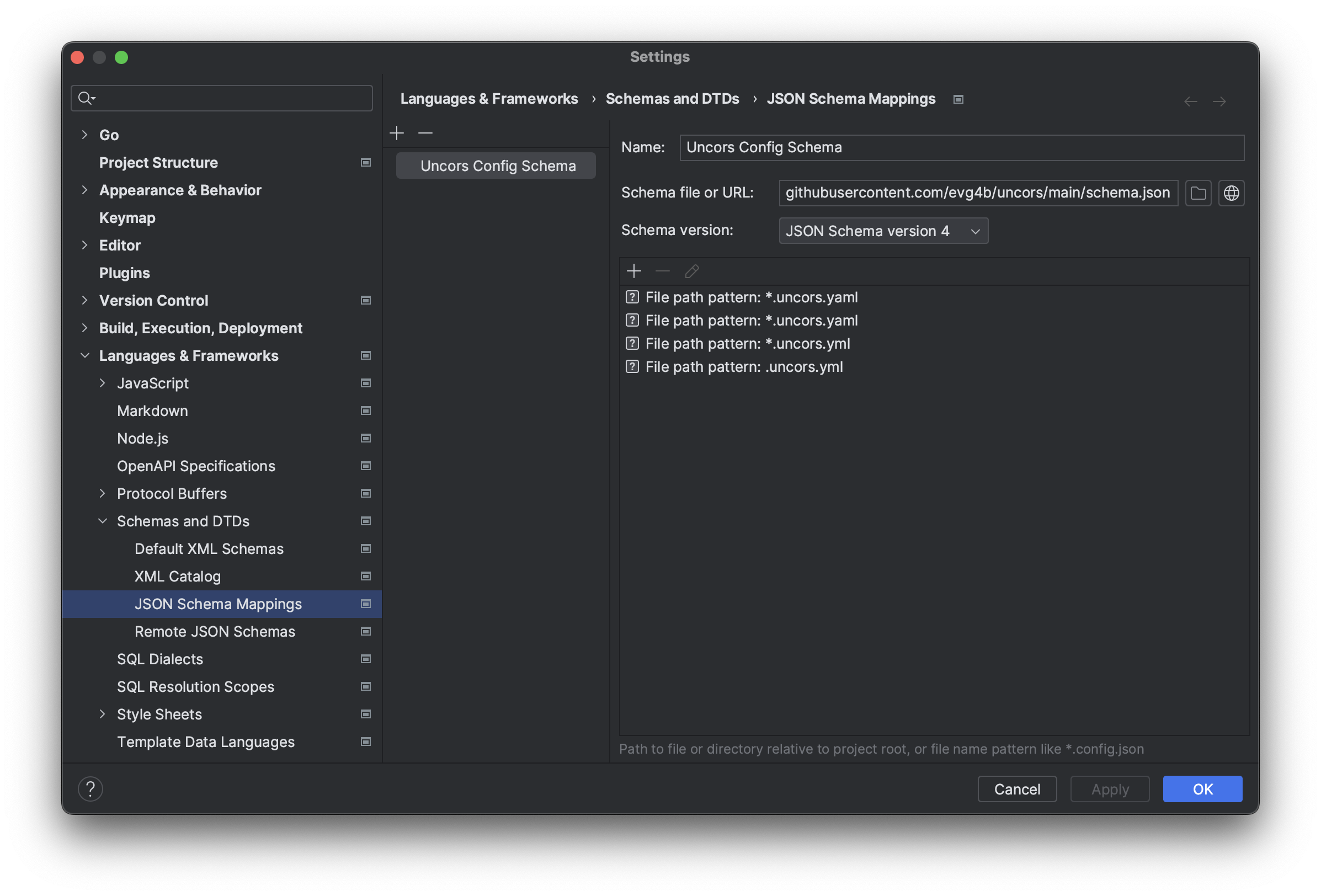Select Remote JSON Schemas tree item
The height and width of the screenshot is (896, 1321).
(215, 631)
